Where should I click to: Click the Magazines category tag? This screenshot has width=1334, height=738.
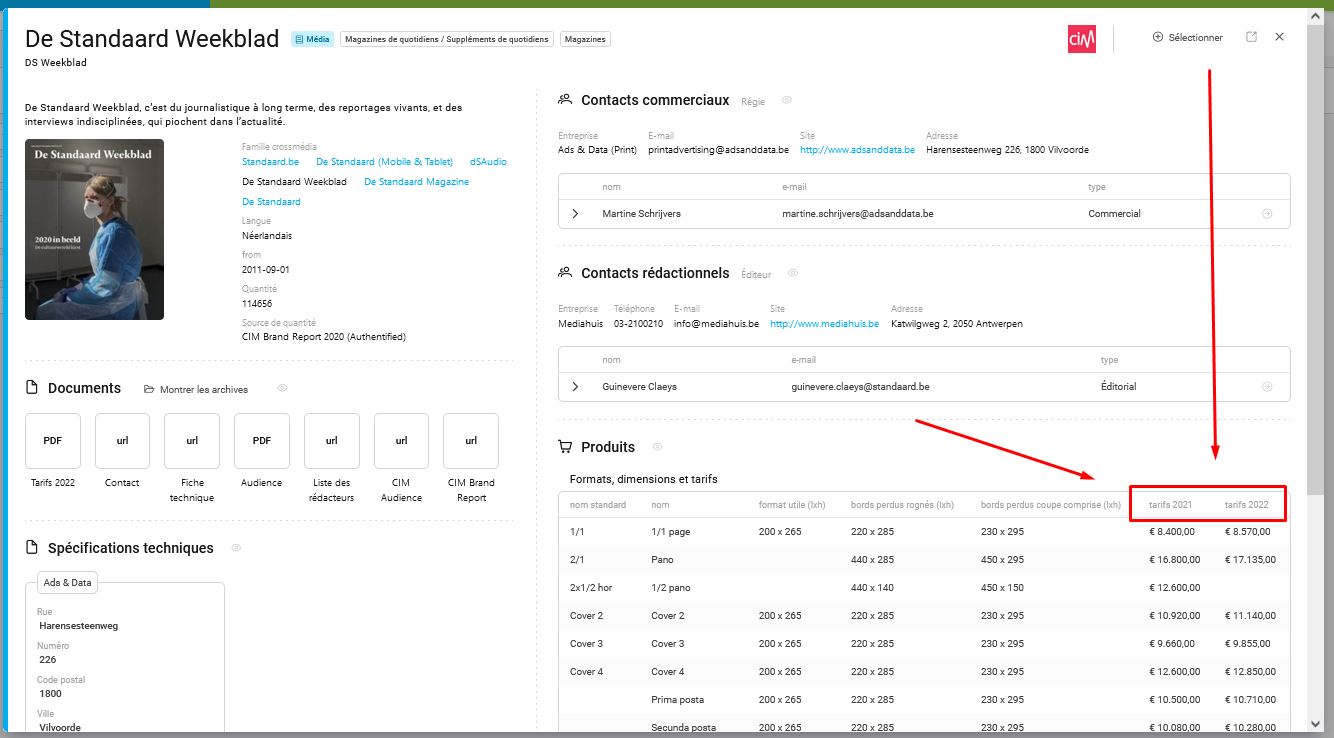[585, 39]
